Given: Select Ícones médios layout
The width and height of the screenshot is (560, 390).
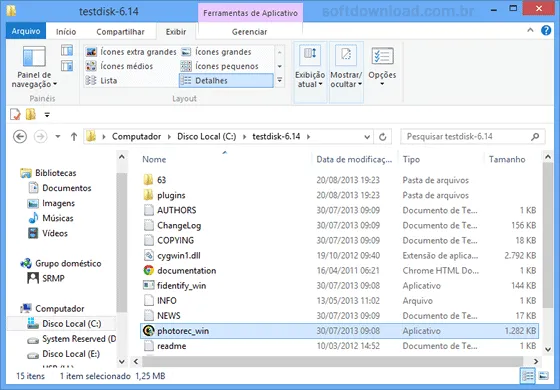Looking at the screenshot, I should pos(119,66).
